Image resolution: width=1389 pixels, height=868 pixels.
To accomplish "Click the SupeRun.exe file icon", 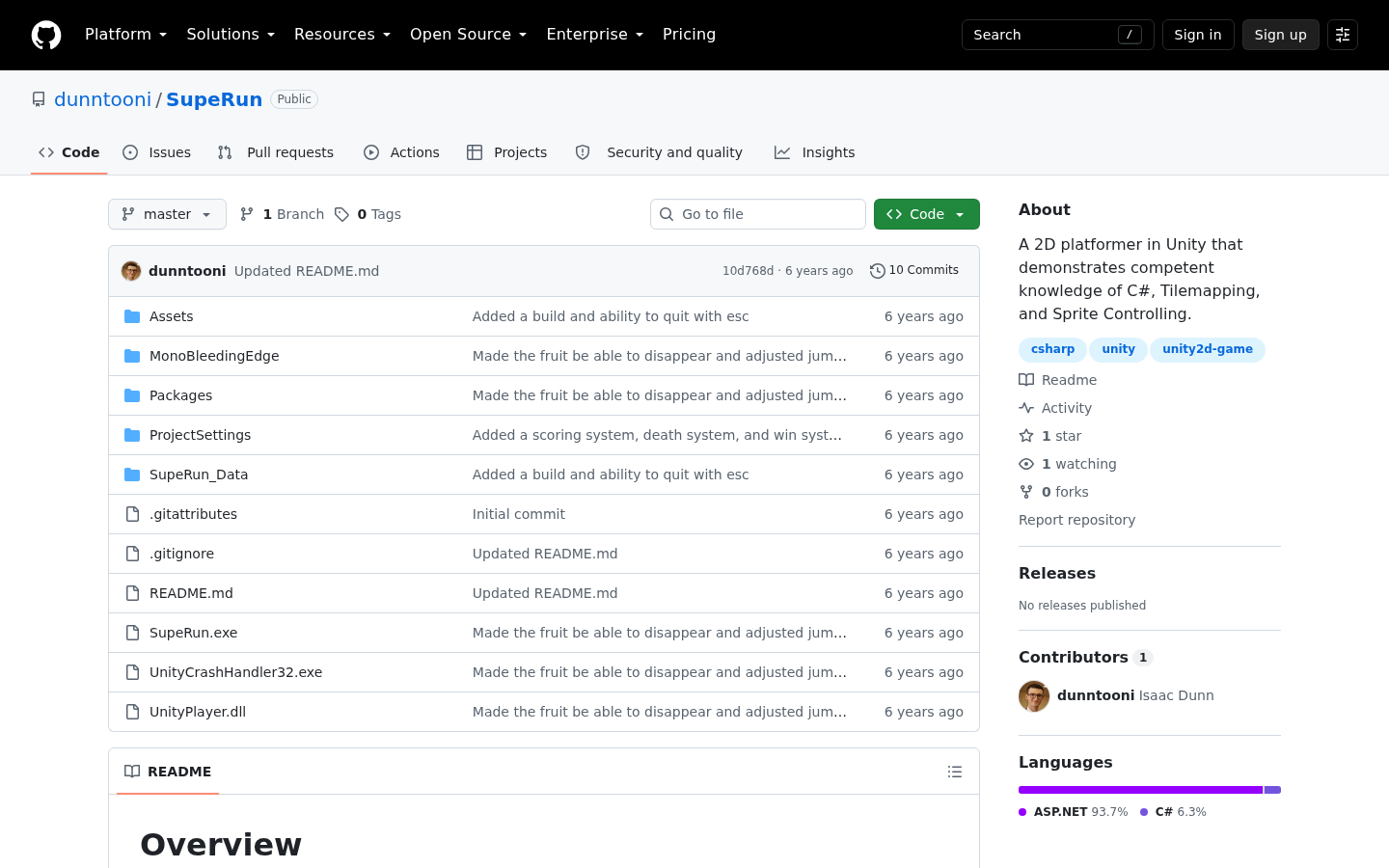I will 132,633.
